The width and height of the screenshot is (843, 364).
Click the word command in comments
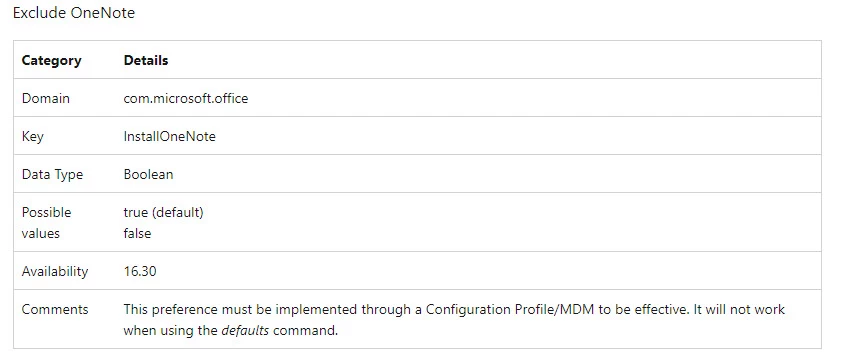pyautogui.click(x=305, y=331)
